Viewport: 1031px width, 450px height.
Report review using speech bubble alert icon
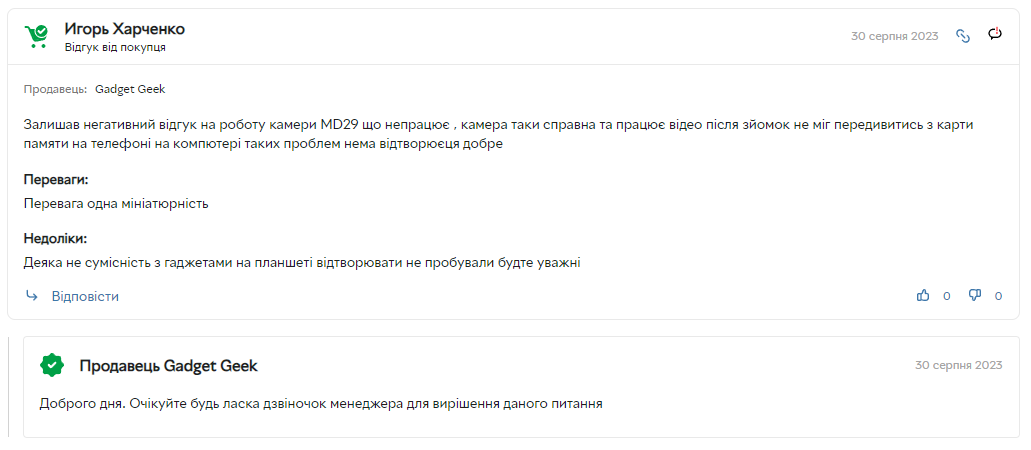tap(995, 34)
